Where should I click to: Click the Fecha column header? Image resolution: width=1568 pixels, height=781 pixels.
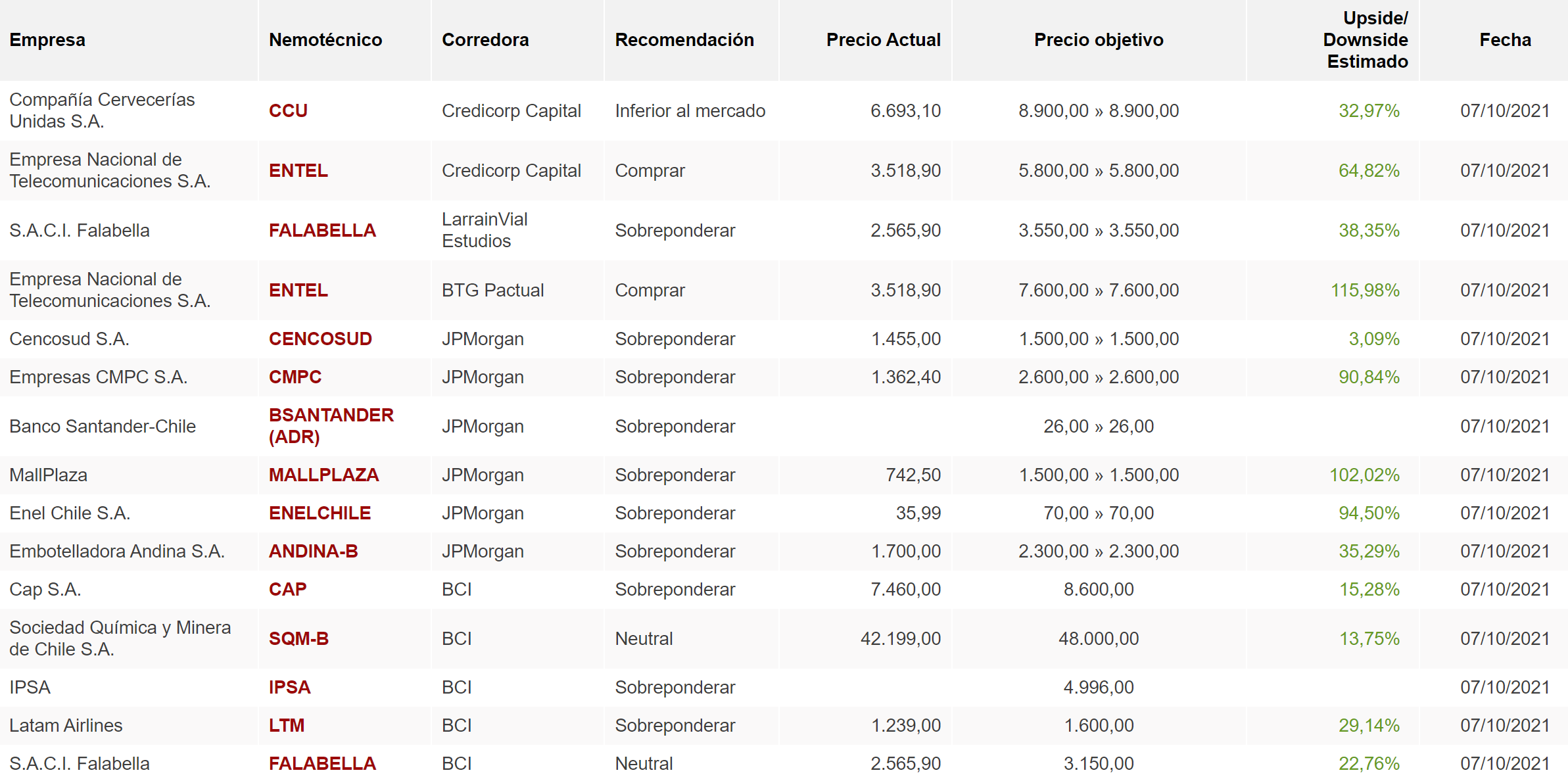tap(1505, 39)
